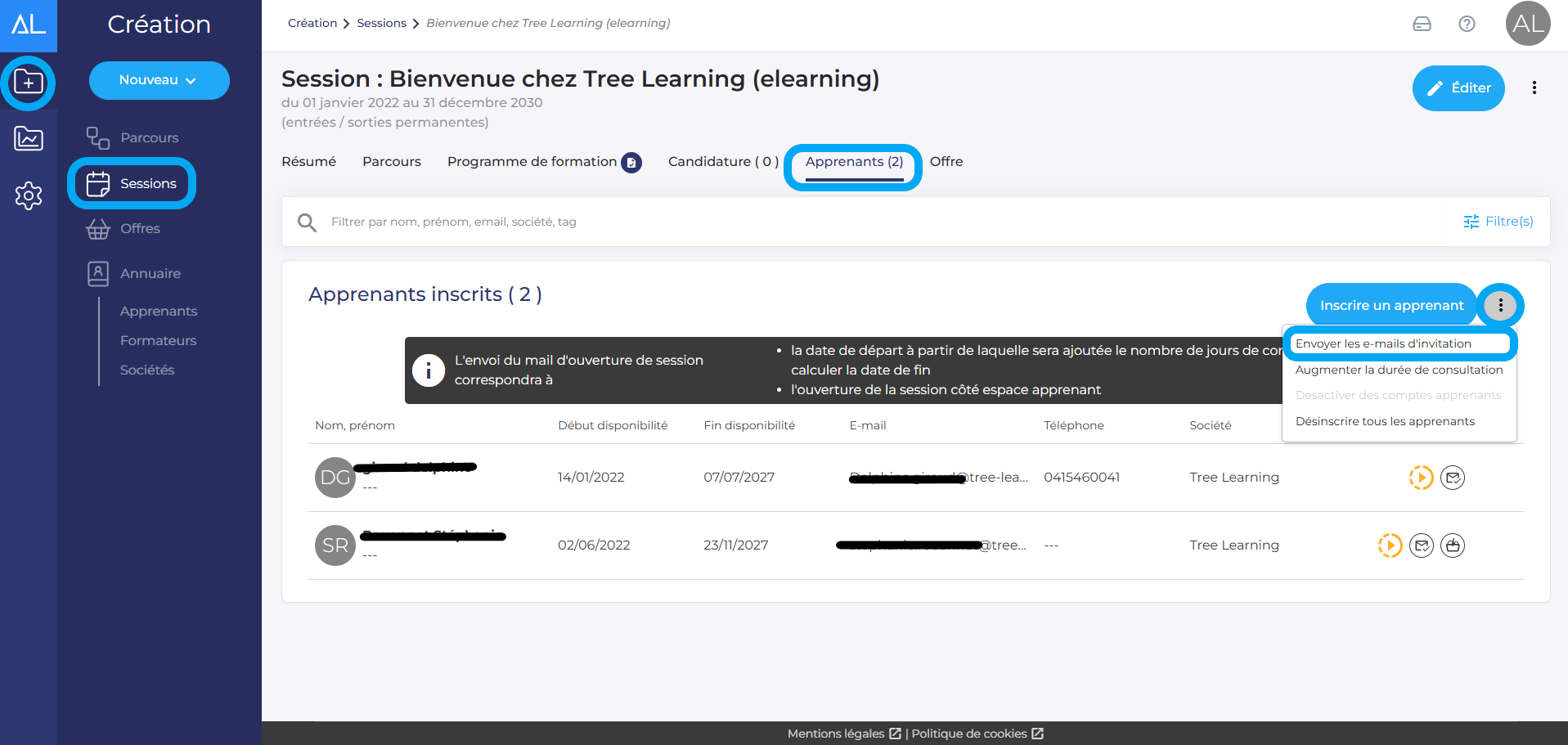
Task: Follow the Sessions breadcrumb link
Action: [381, 23]
